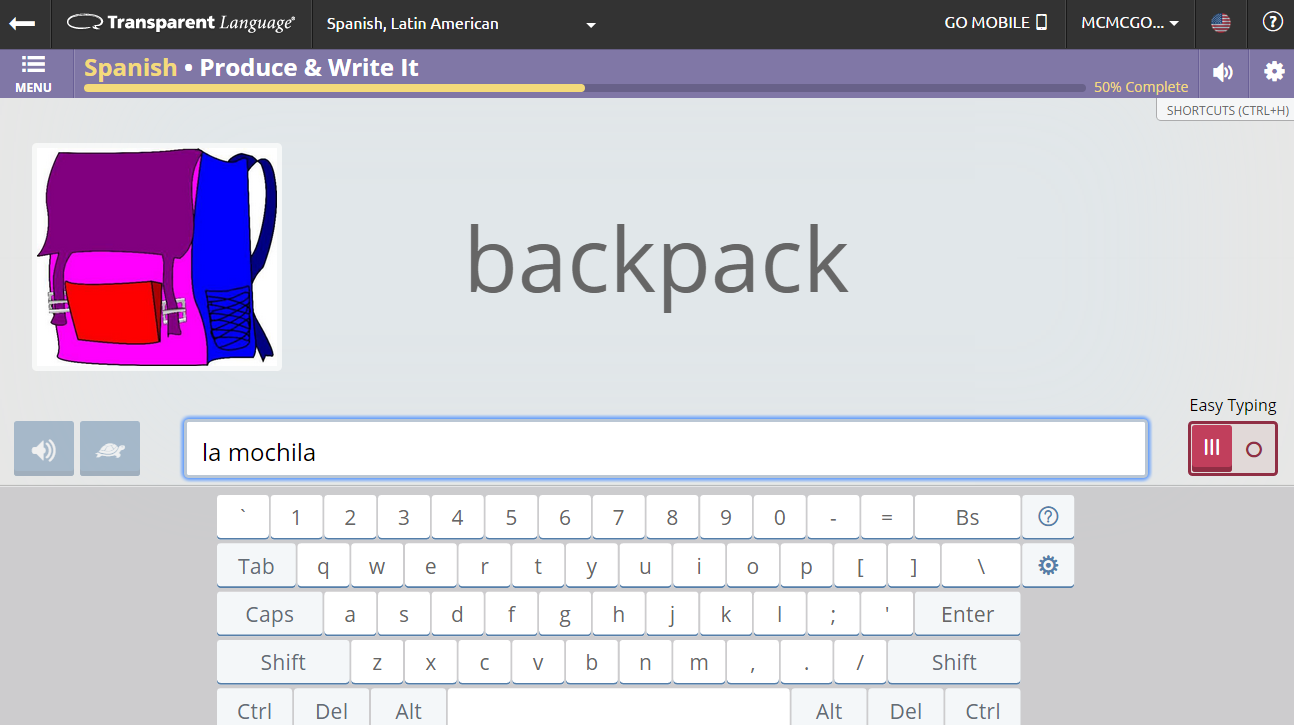
Task: Go back using the left arrow icon
Action: [x=22, y=22]
